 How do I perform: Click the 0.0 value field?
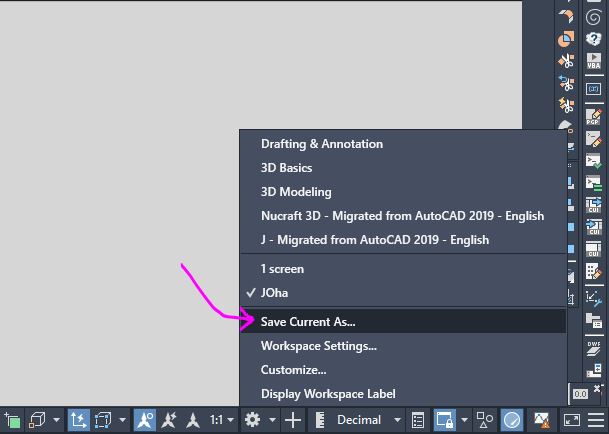[x=580, y=395]
